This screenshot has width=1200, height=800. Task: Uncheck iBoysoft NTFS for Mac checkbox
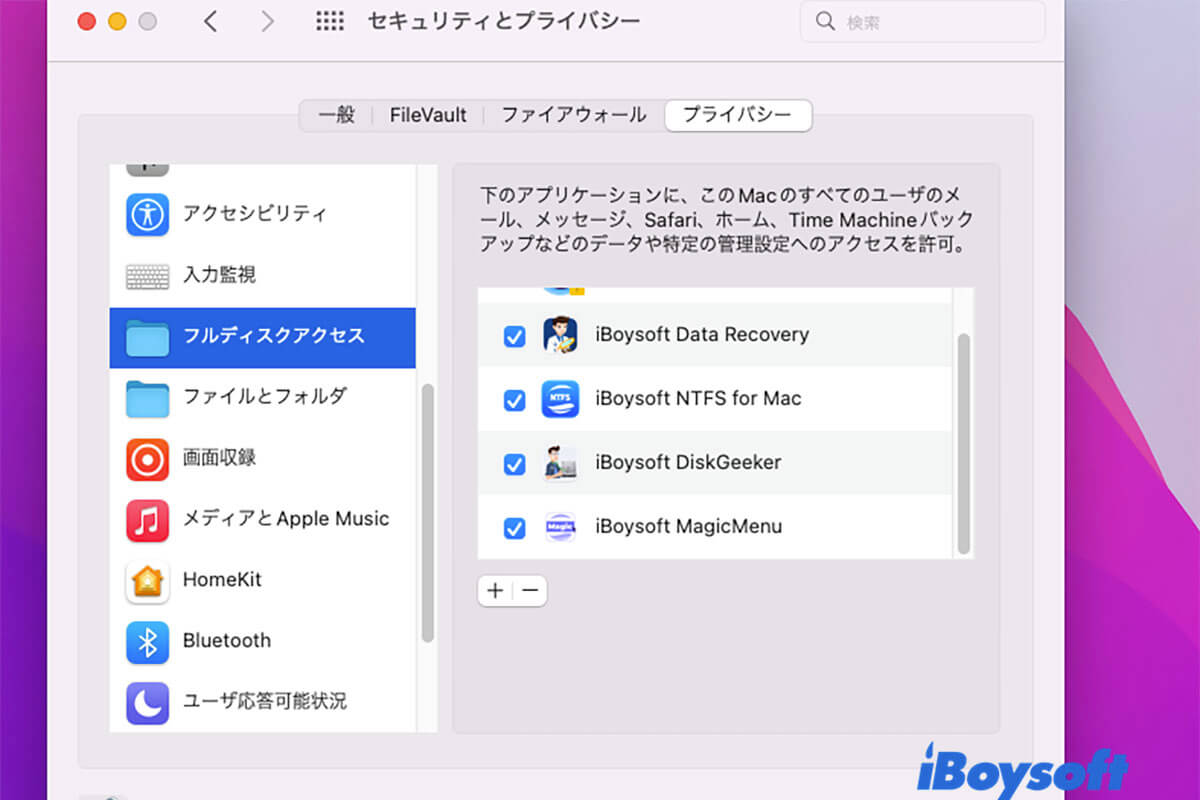pos(514,400)
